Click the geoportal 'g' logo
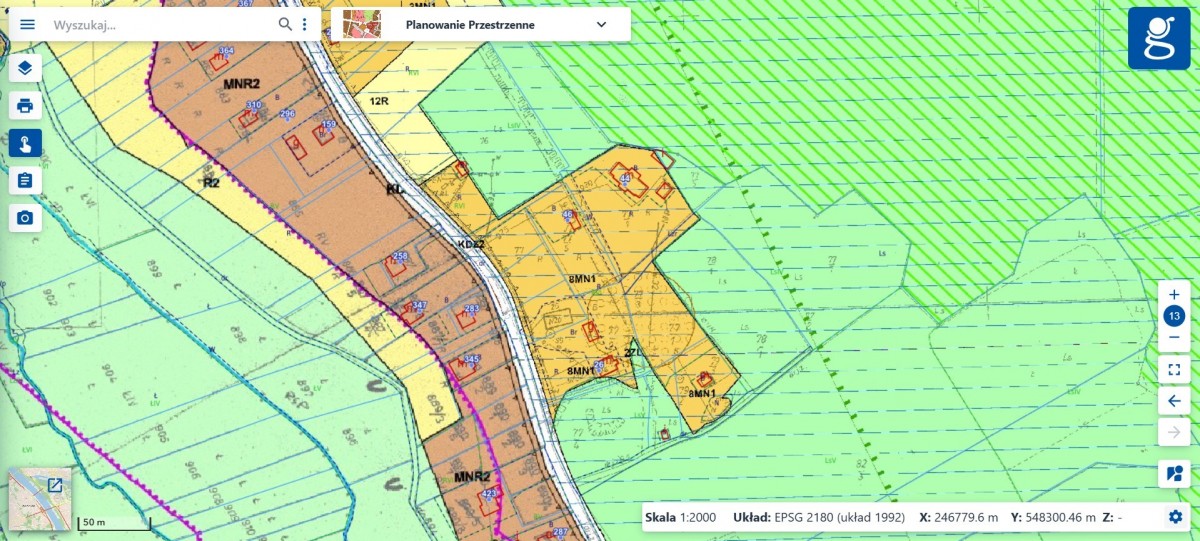This screenshot has width=1200, height=541. coord(1159,38)
